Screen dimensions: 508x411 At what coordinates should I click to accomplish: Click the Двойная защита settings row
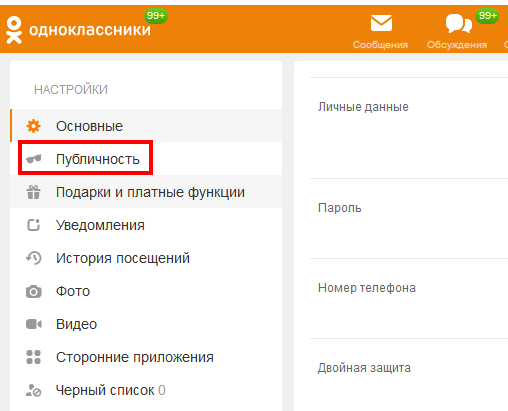(409, 375)
